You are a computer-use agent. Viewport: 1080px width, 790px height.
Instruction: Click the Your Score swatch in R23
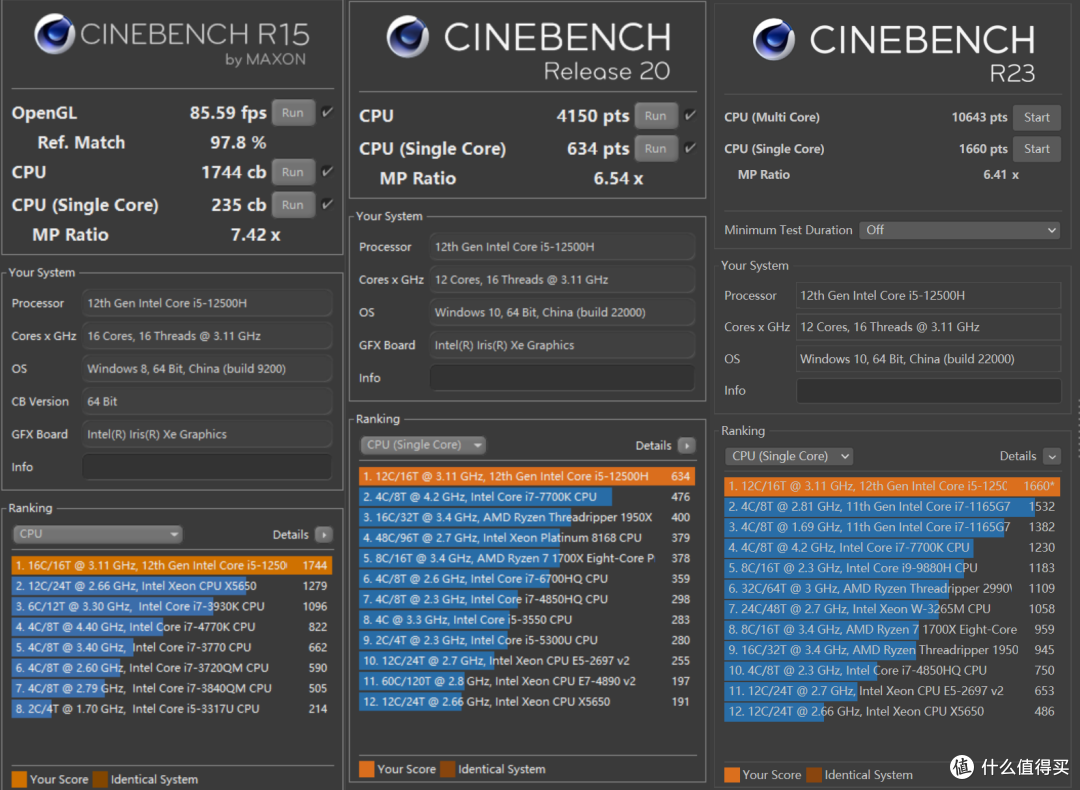coord(731,775)
